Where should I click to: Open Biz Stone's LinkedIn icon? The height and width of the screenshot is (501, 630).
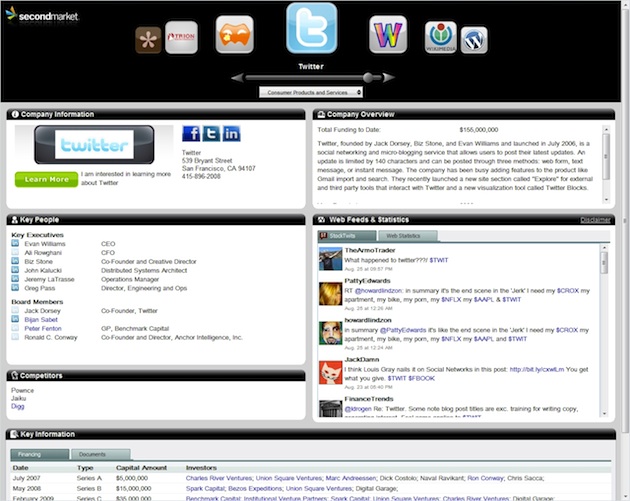[x=15, y=261]
